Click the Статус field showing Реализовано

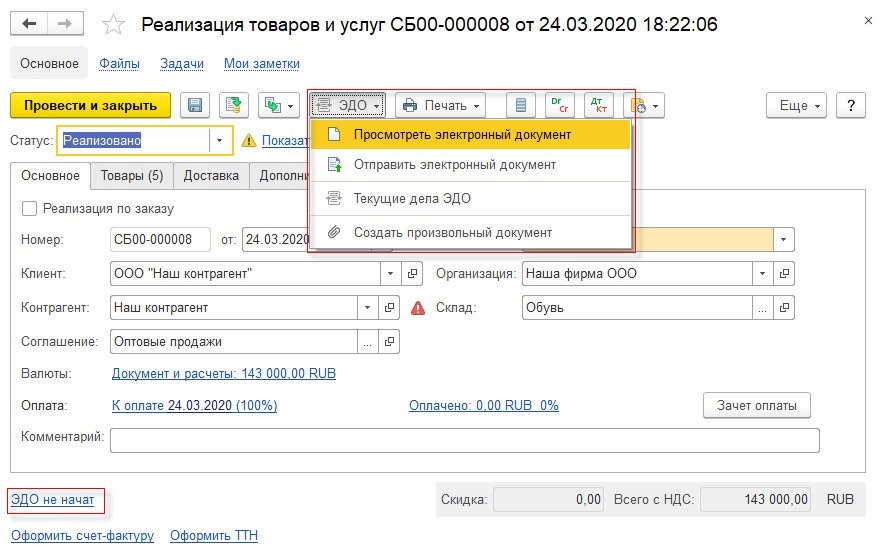[x=134, y=141]
